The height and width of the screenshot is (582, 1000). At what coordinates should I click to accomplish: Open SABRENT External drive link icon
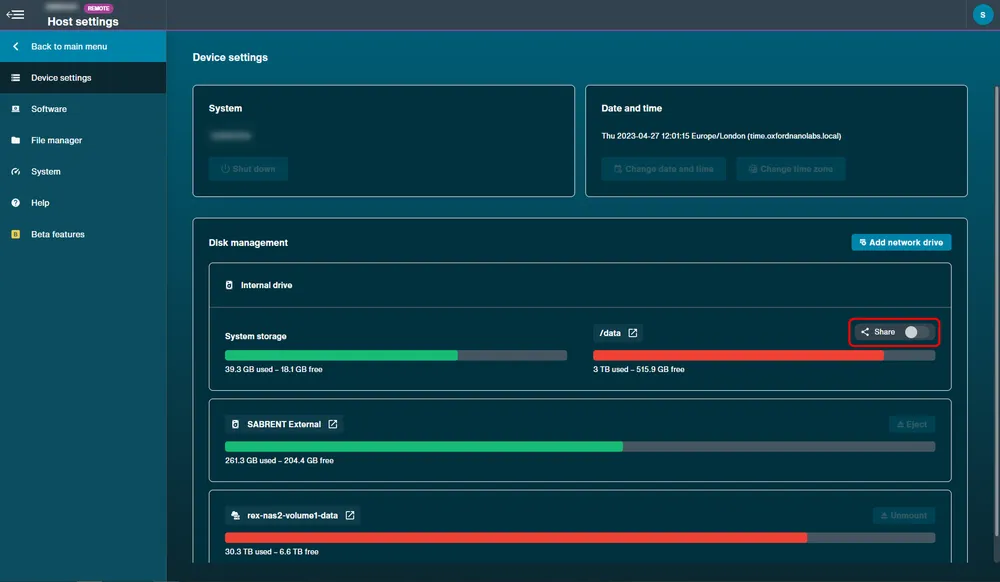332,424
